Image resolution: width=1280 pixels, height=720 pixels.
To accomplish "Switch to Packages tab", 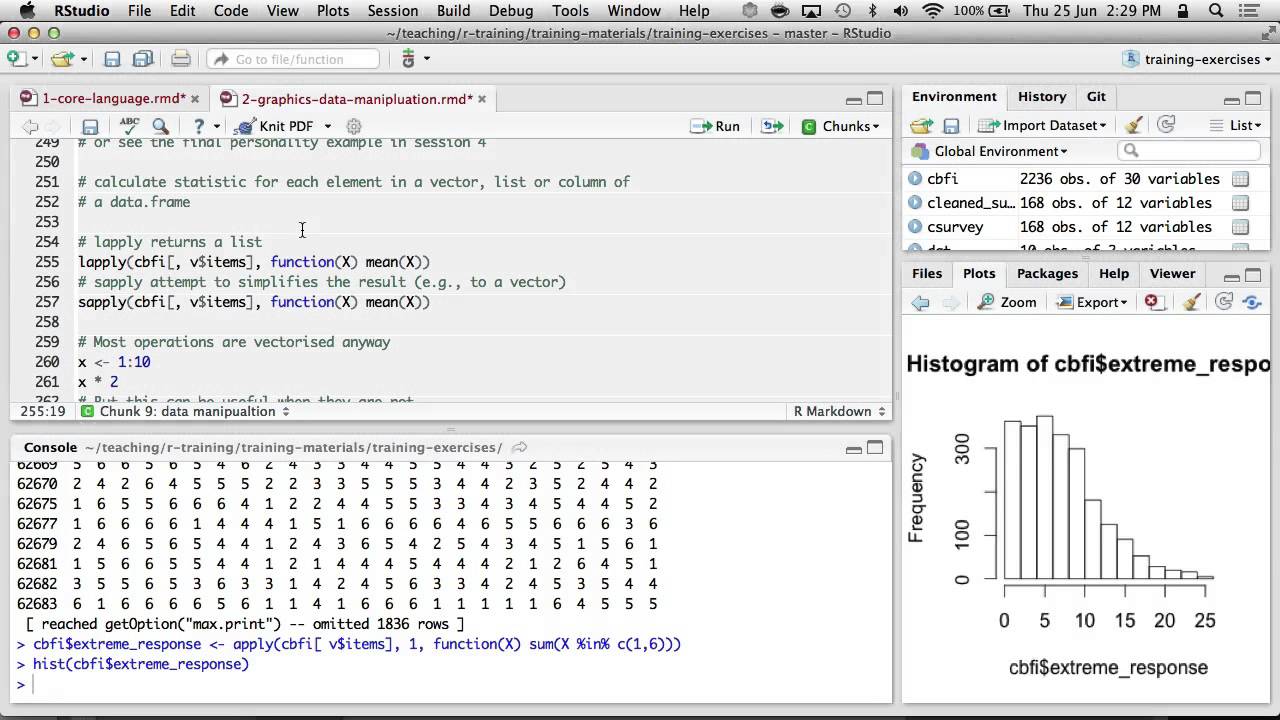I will [1047, 274].
